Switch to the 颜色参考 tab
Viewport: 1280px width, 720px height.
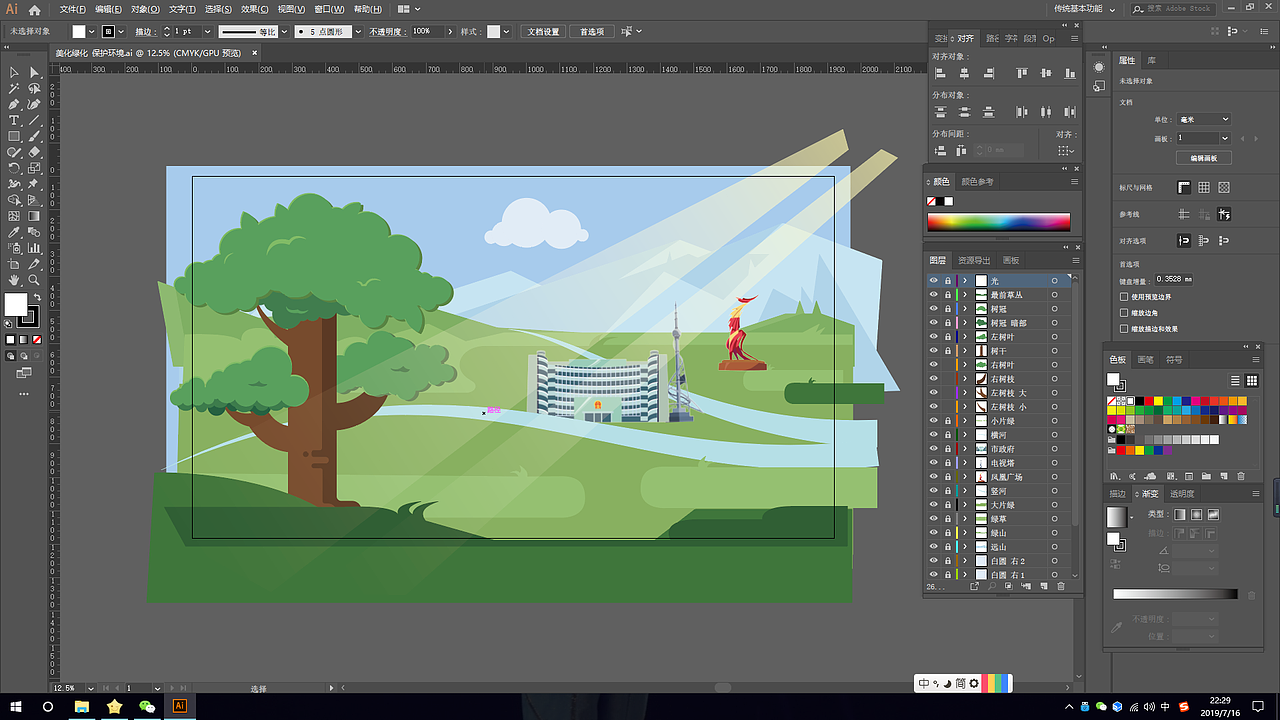[x=977, y=182]
